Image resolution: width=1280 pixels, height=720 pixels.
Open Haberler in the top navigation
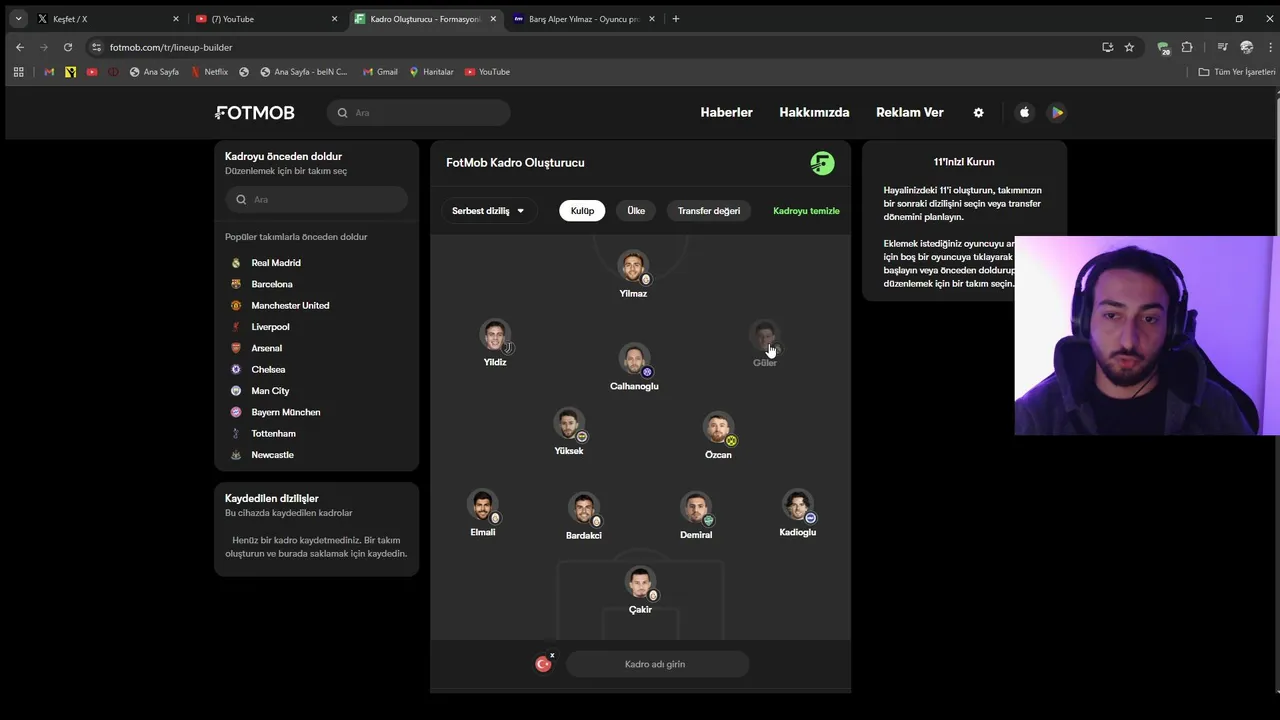coord(726,113)
